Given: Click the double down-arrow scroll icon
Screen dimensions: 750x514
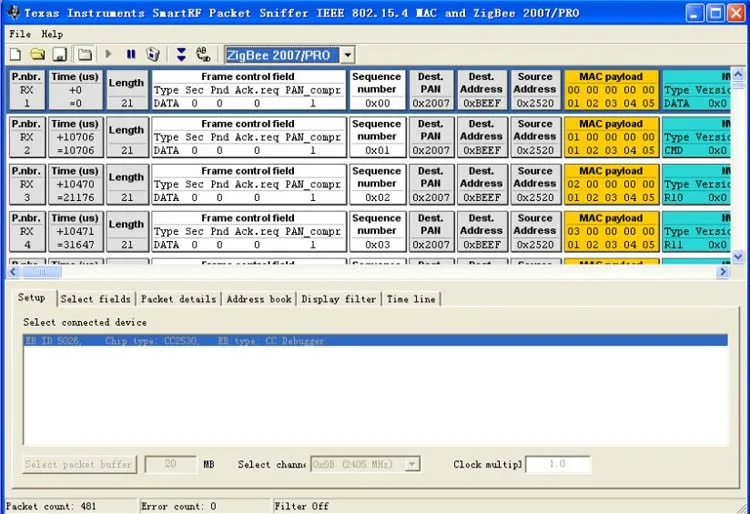Looking at the screenshot, I should (181, 54).
